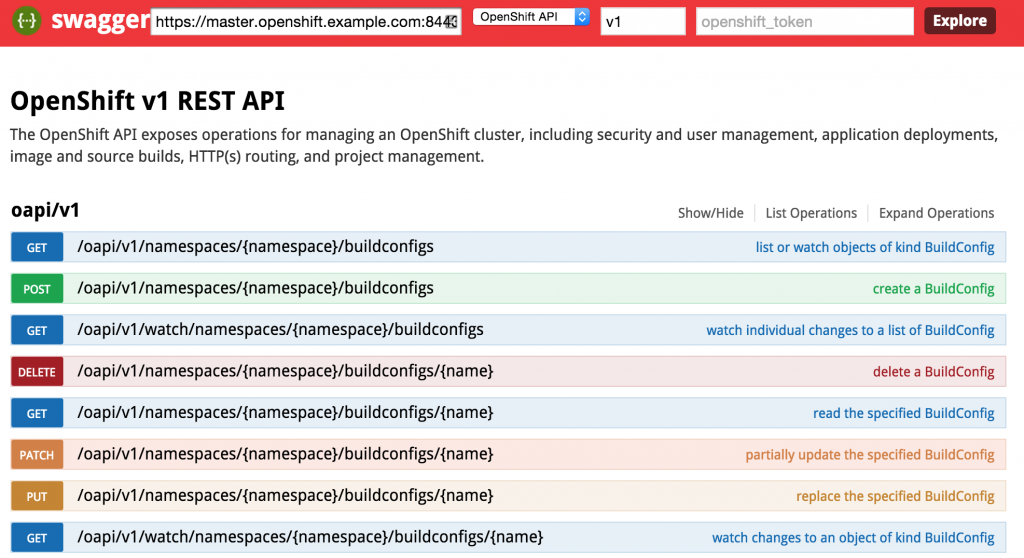This screenshot has height=558, width=1024.
Task: Click the swagger title text
Action: point(100,20)
